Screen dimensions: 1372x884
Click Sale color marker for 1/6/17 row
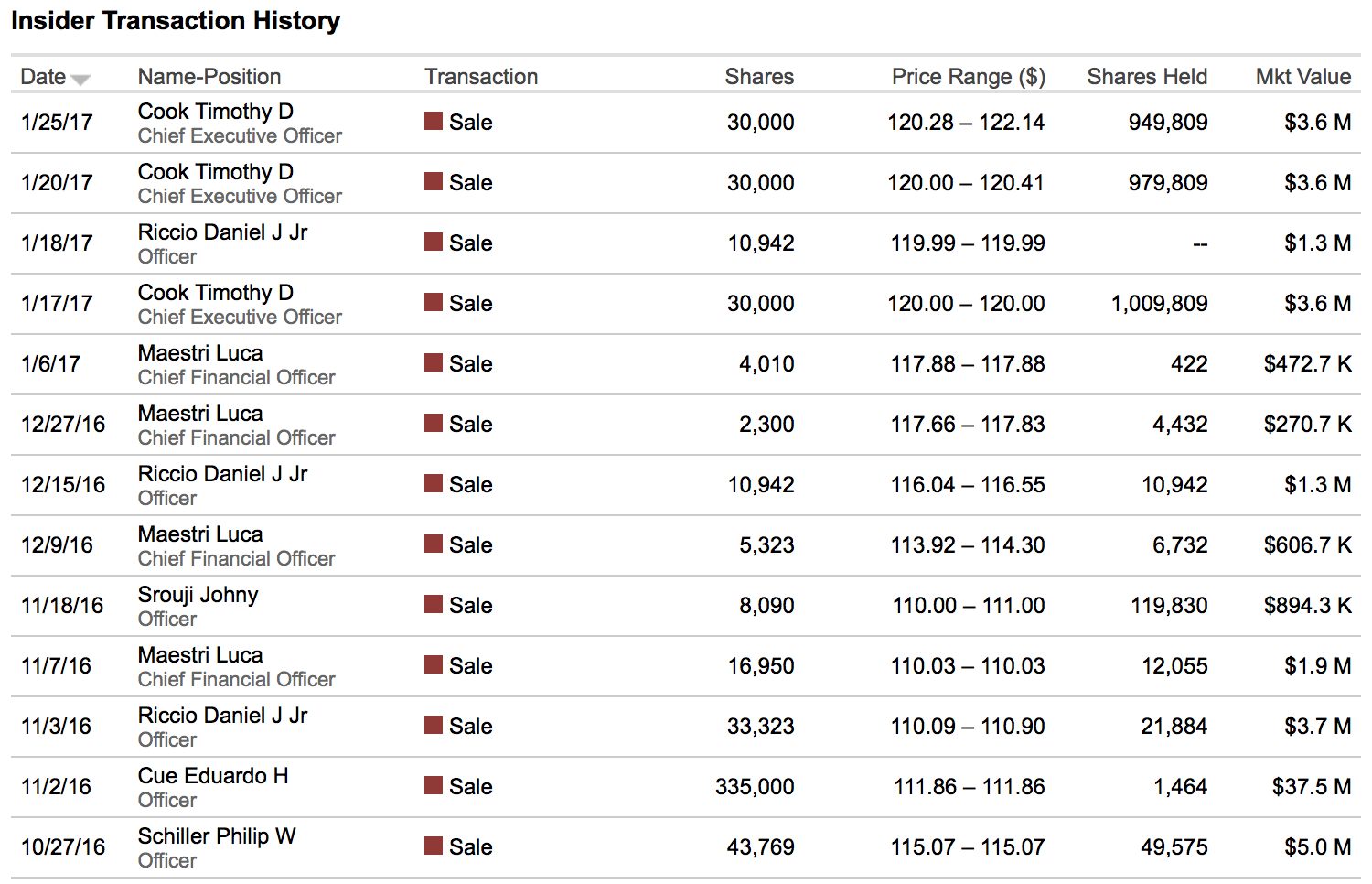pyautogui.click(x=434, y=362)
